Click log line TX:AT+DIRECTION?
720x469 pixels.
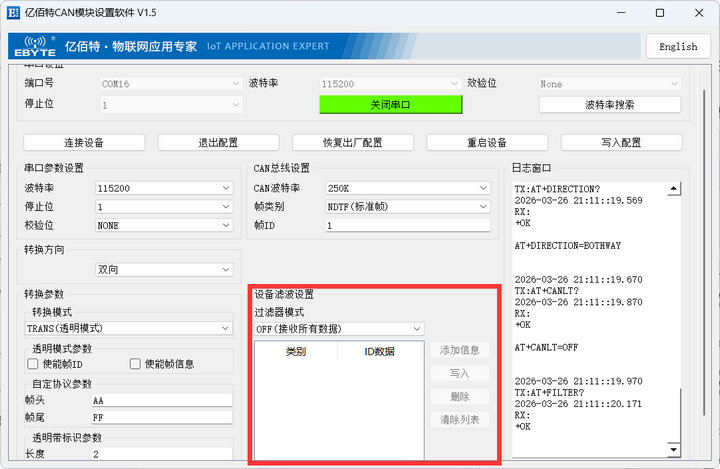coord(557,189)
